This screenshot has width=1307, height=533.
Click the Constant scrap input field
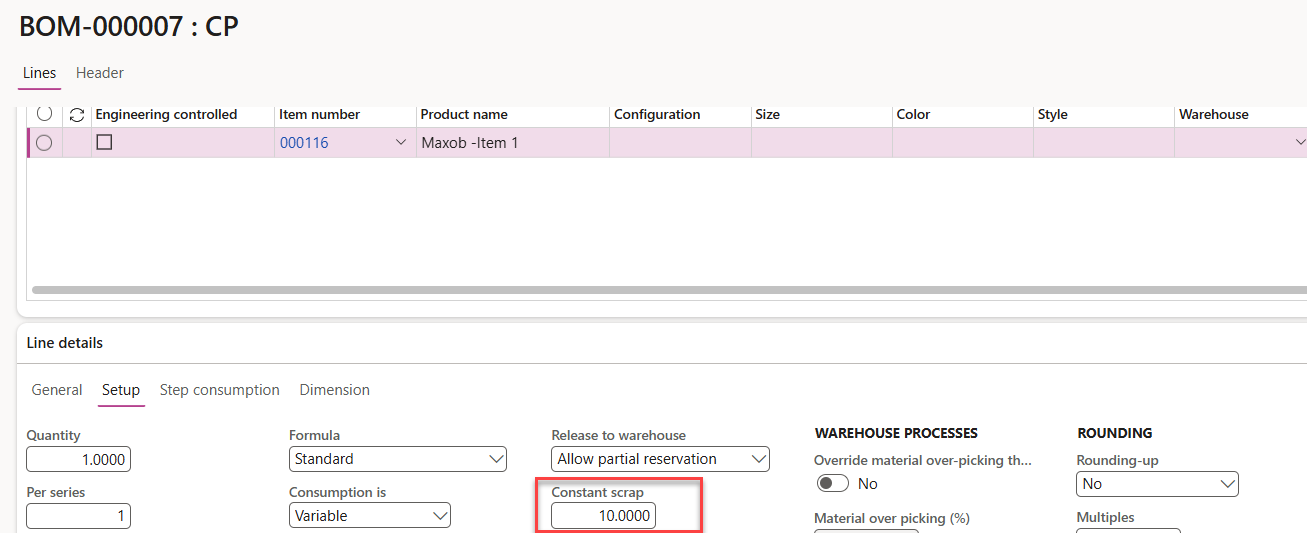(604, 516)
